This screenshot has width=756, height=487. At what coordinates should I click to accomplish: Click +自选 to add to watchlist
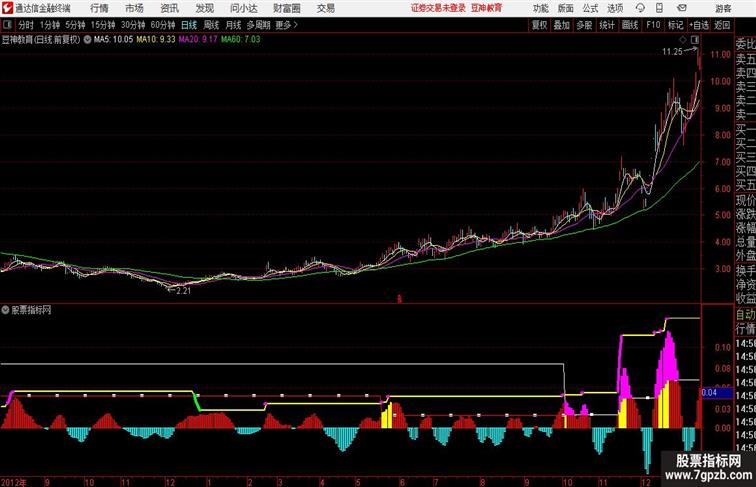point(699,25)
